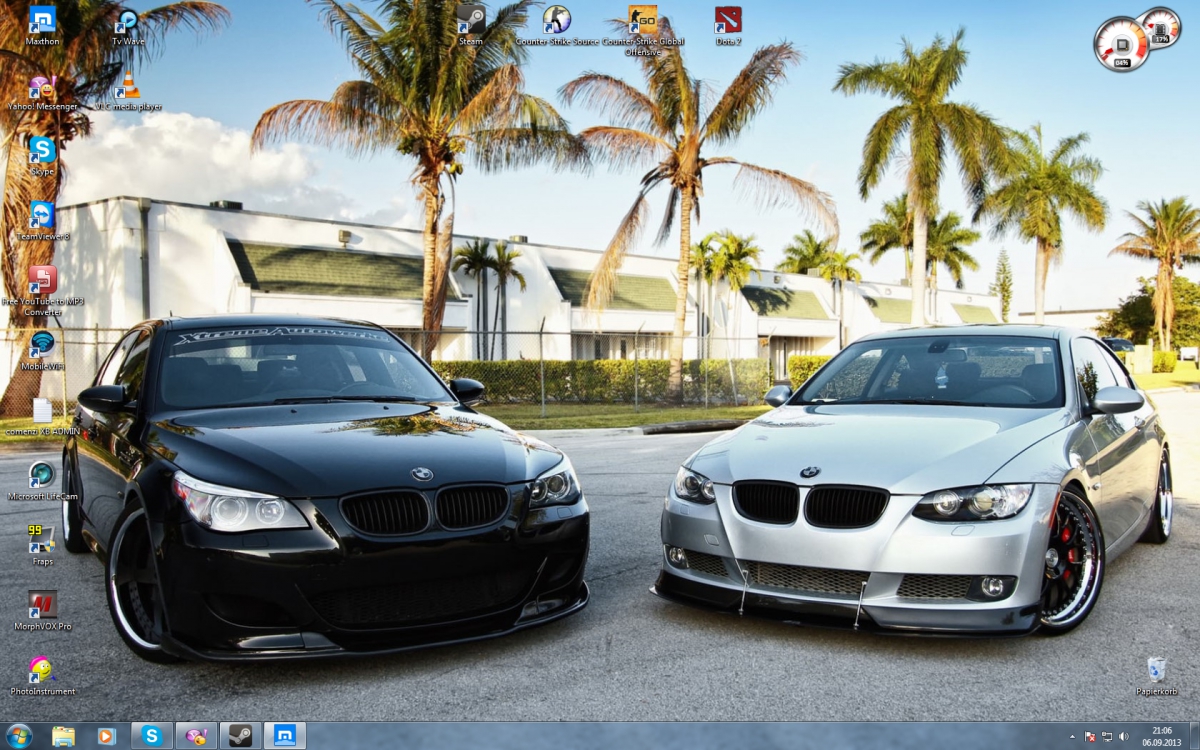Open the Tv Wave desktop shortcut
The height and width of the screenshot is (750, 1200).
[x=127, y=26]
